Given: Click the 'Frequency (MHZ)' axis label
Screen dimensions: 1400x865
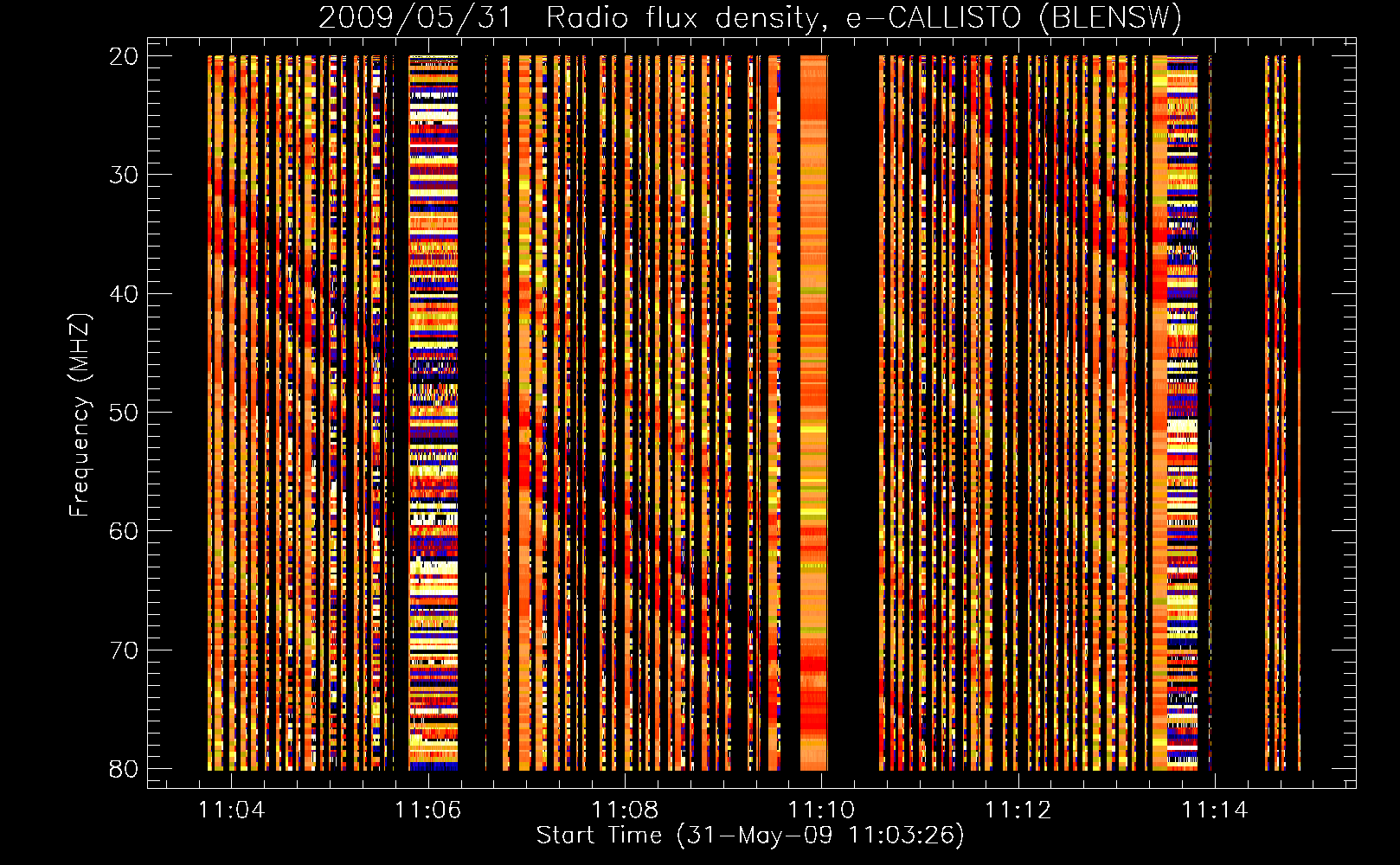Looking at the screenshot, I should click(x=80, y=415).
